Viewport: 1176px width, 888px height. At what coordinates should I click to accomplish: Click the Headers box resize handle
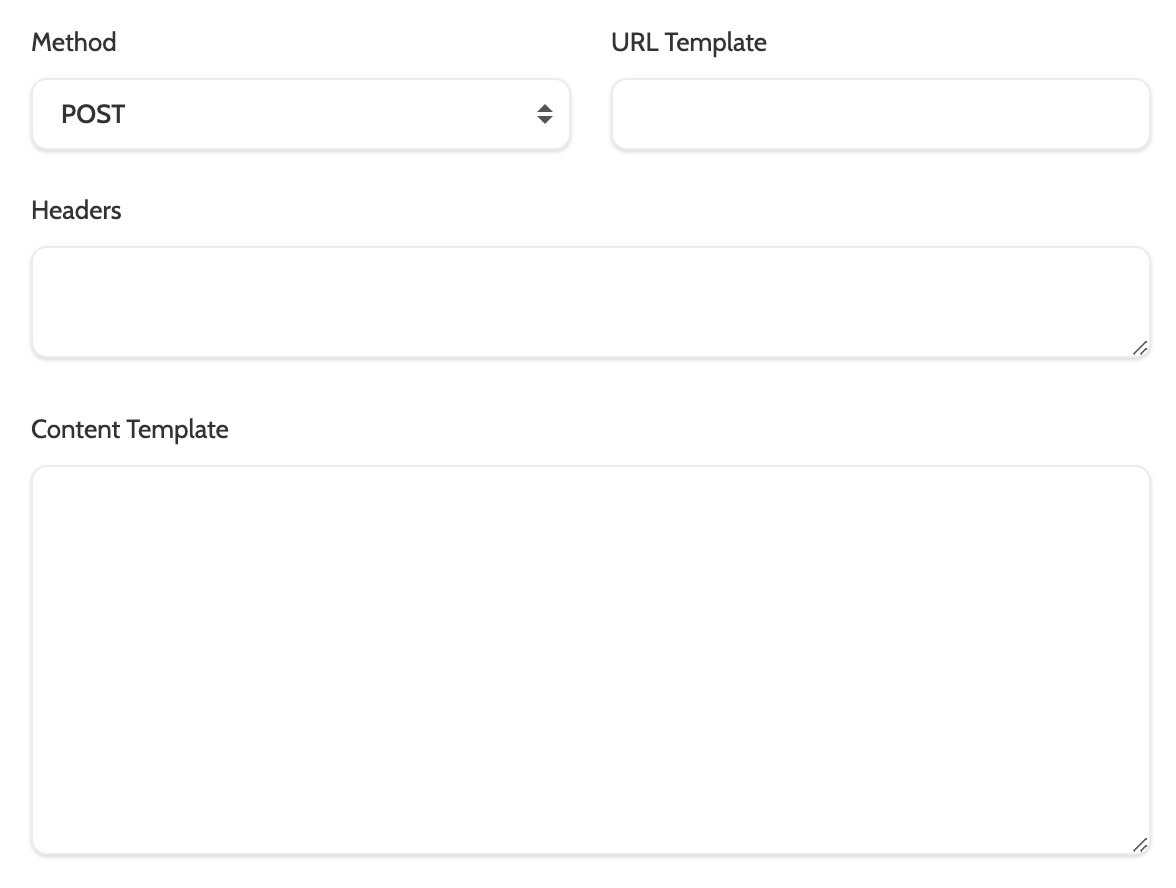pos(1140,348)
